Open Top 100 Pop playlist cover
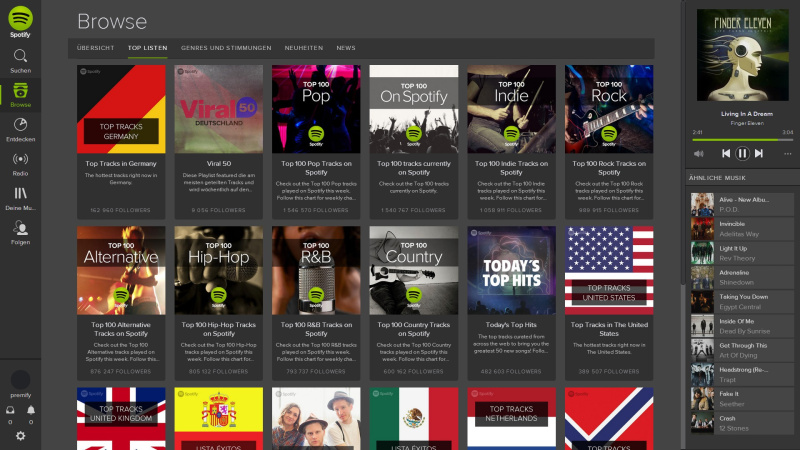Image resolution: width=800 pixels, height=450 pixels. [x=316, y=109]
